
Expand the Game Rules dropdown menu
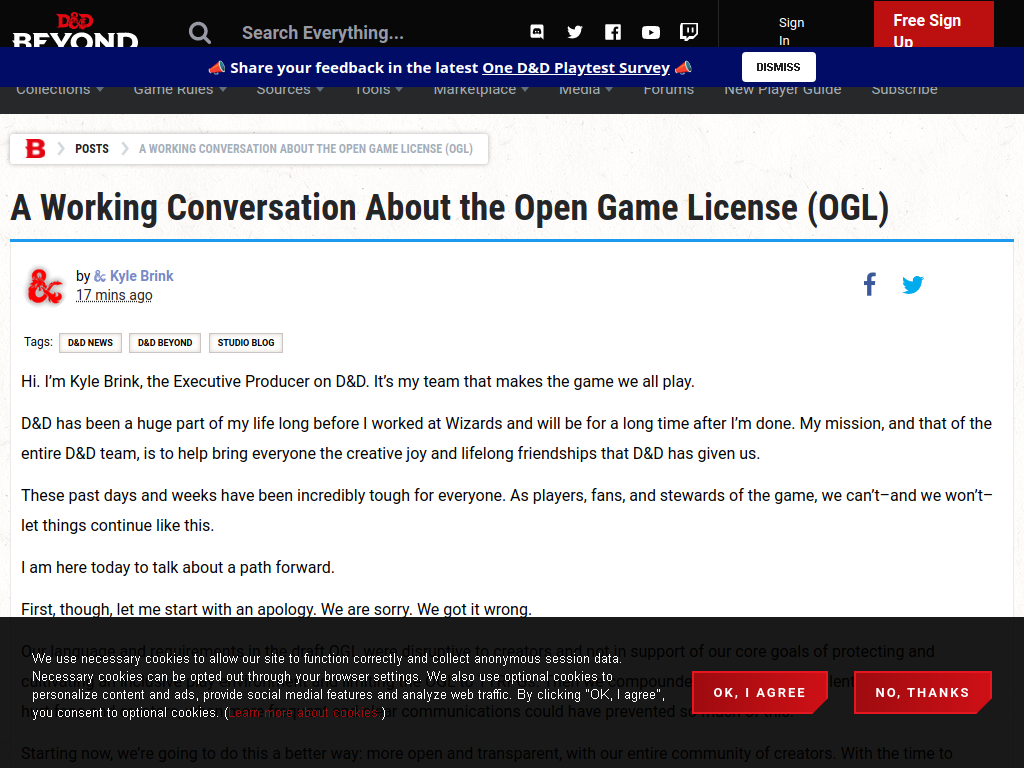pyautogui.click(x=180, y=90)
